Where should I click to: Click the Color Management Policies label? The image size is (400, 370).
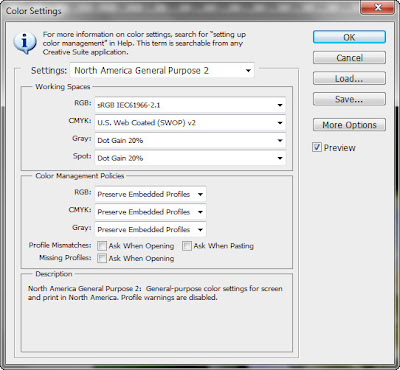pyautogui.click(x=80, y=176)
